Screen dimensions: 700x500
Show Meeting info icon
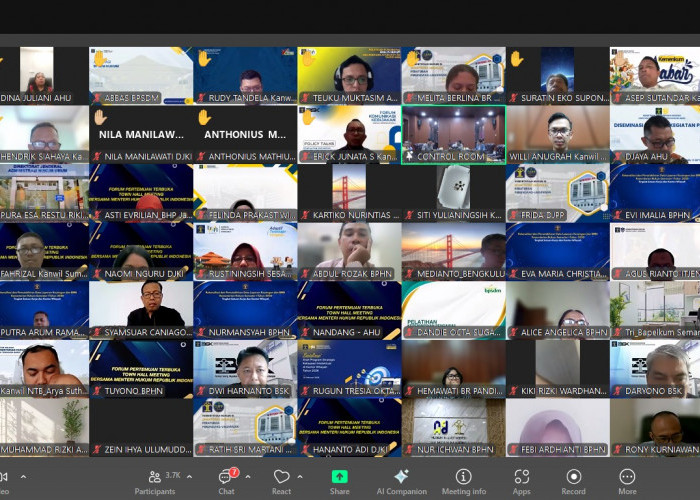pos(463,476)
